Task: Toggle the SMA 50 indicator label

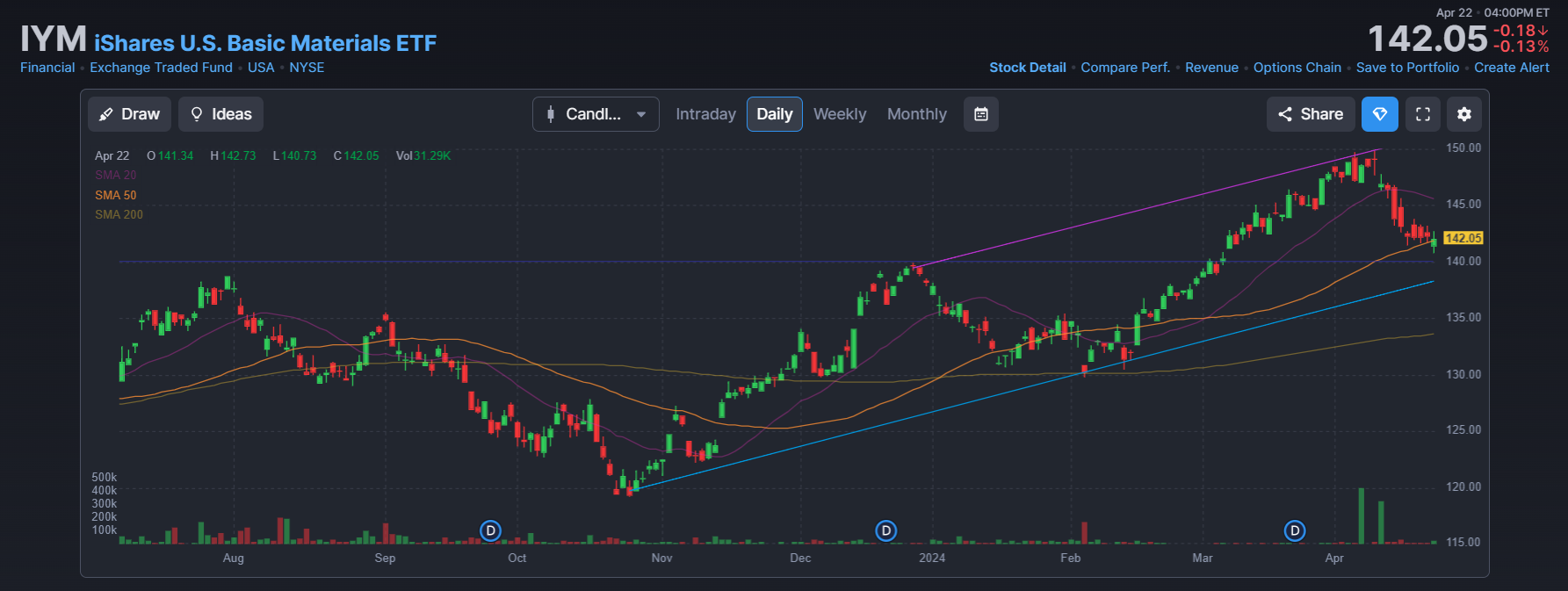Action: click(115, 195)
